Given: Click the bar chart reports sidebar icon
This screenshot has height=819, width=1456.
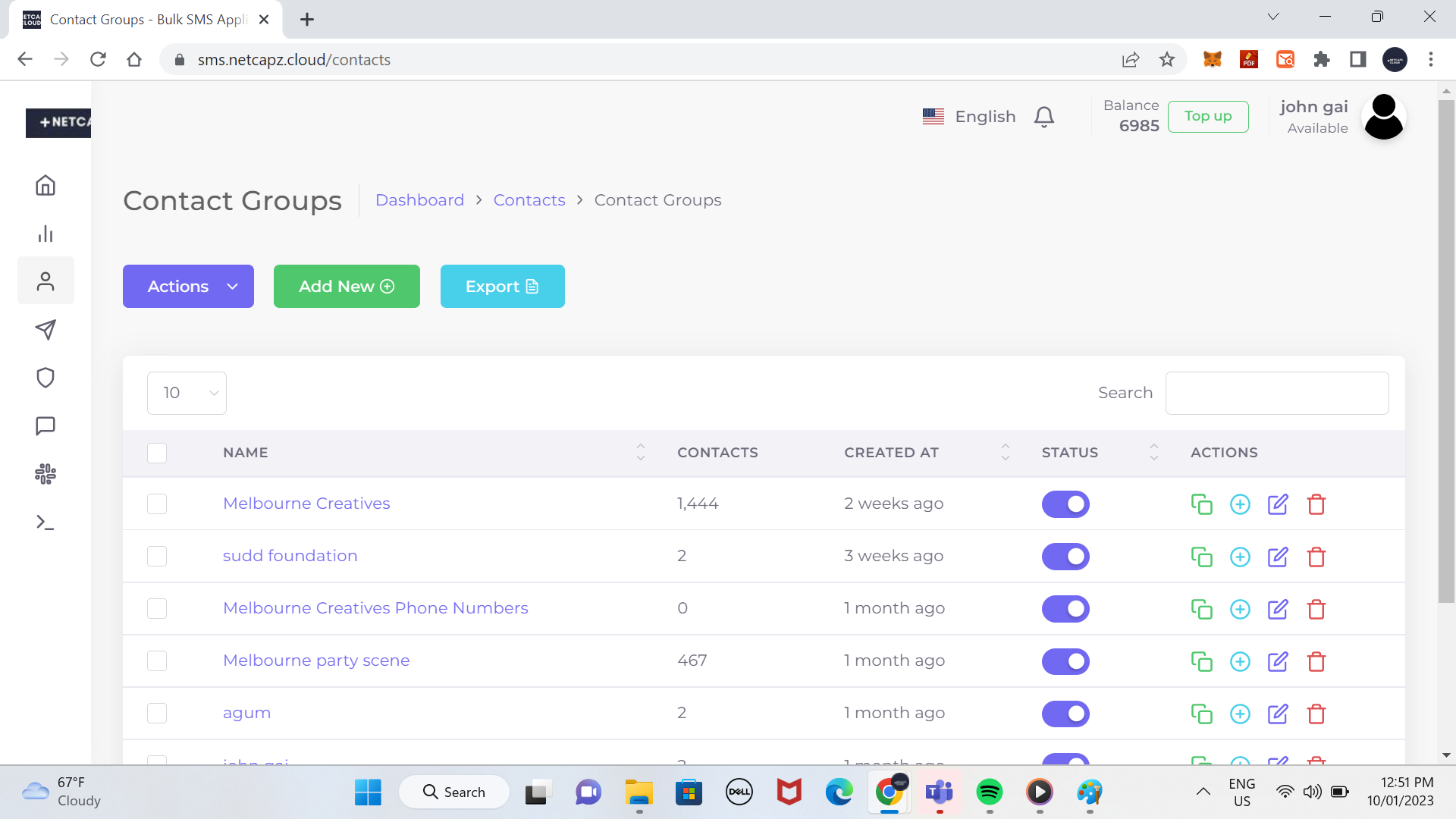Looking at the screenshot, I should [45, 234].
